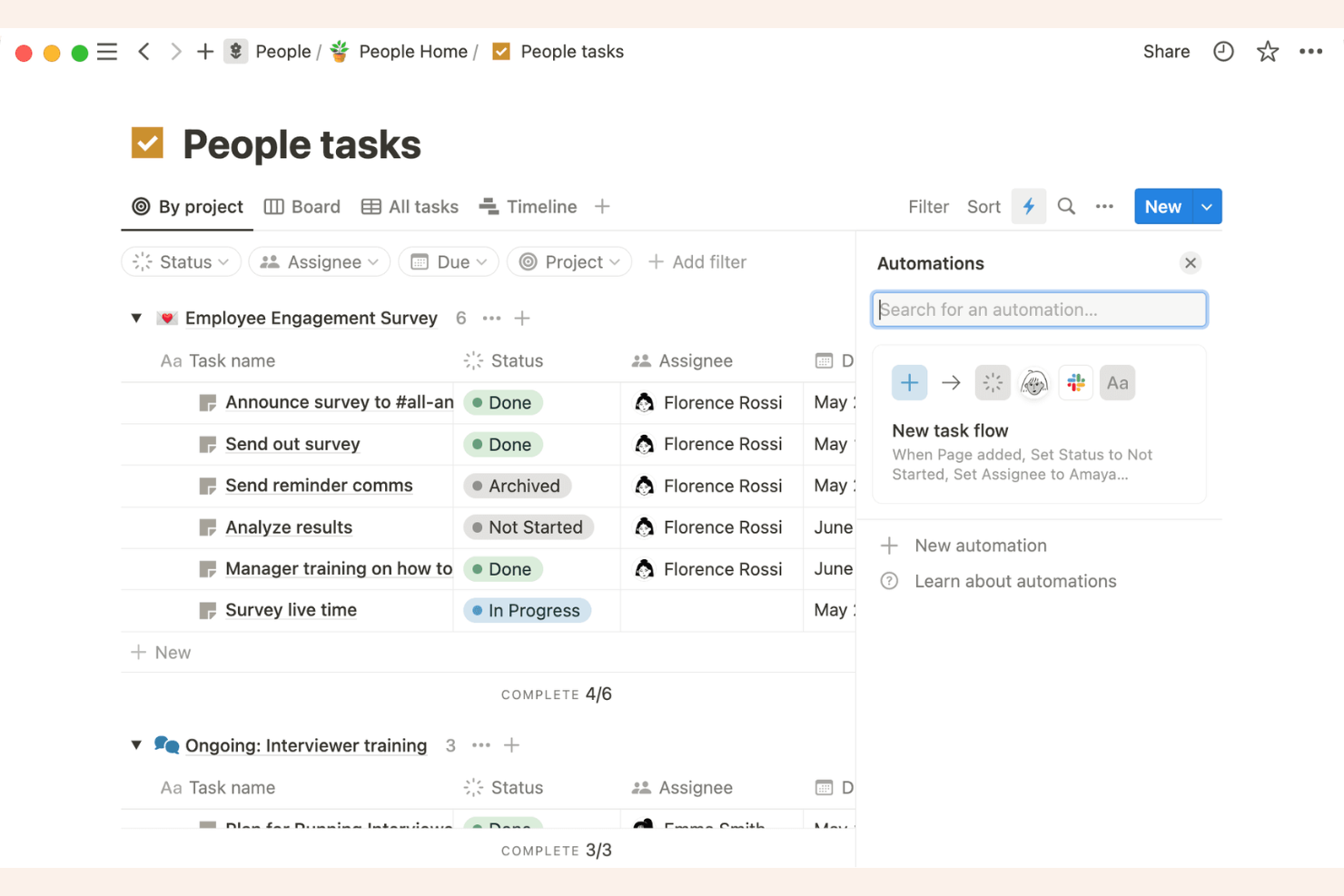Open the Send out survey task
The image size is (1344, 896).
point(292,445)
